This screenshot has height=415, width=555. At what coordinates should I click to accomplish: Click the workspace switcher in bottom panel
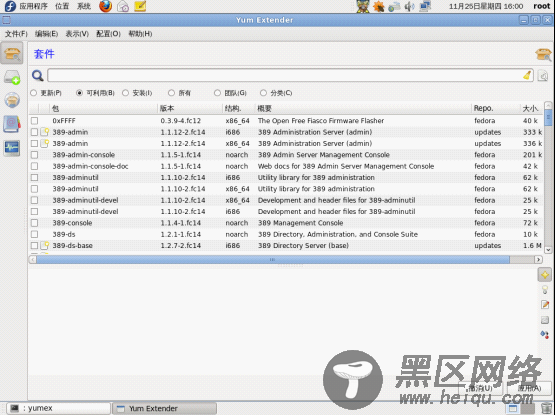pos(520,408)
